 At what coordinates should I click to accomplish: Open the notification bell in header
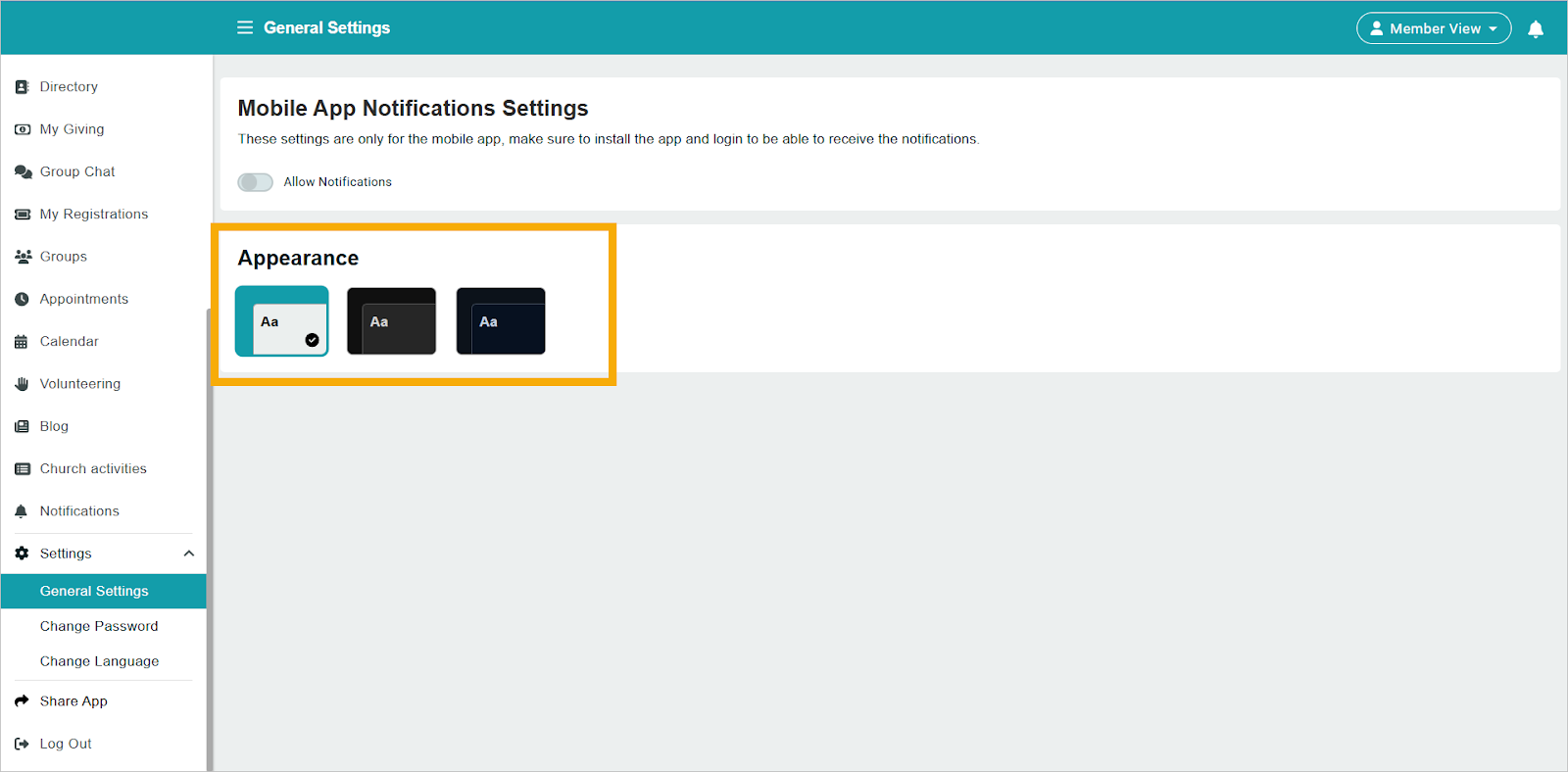pos(1536,28)
